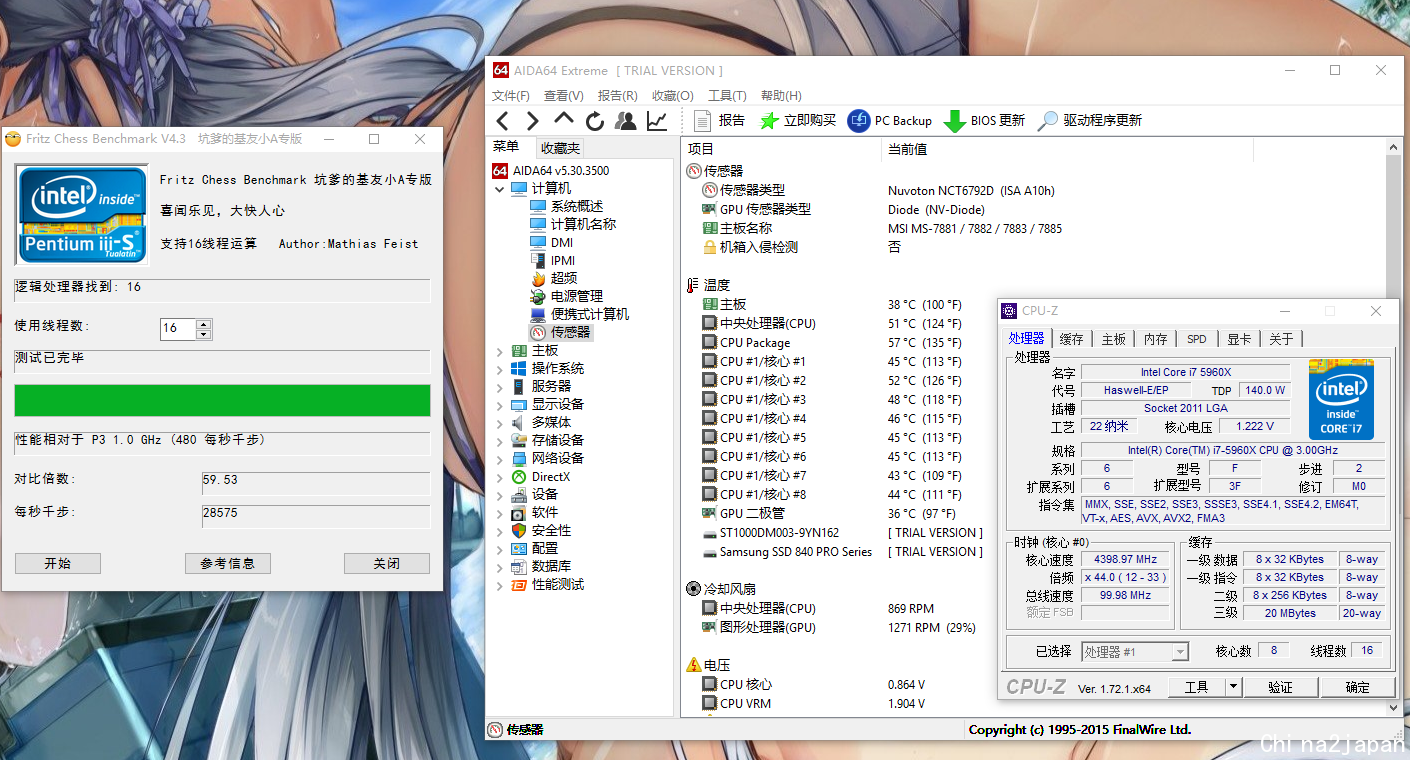Switch to CPU-Z 主板 tab
1410x760 pixels.
pos(1113,339)
